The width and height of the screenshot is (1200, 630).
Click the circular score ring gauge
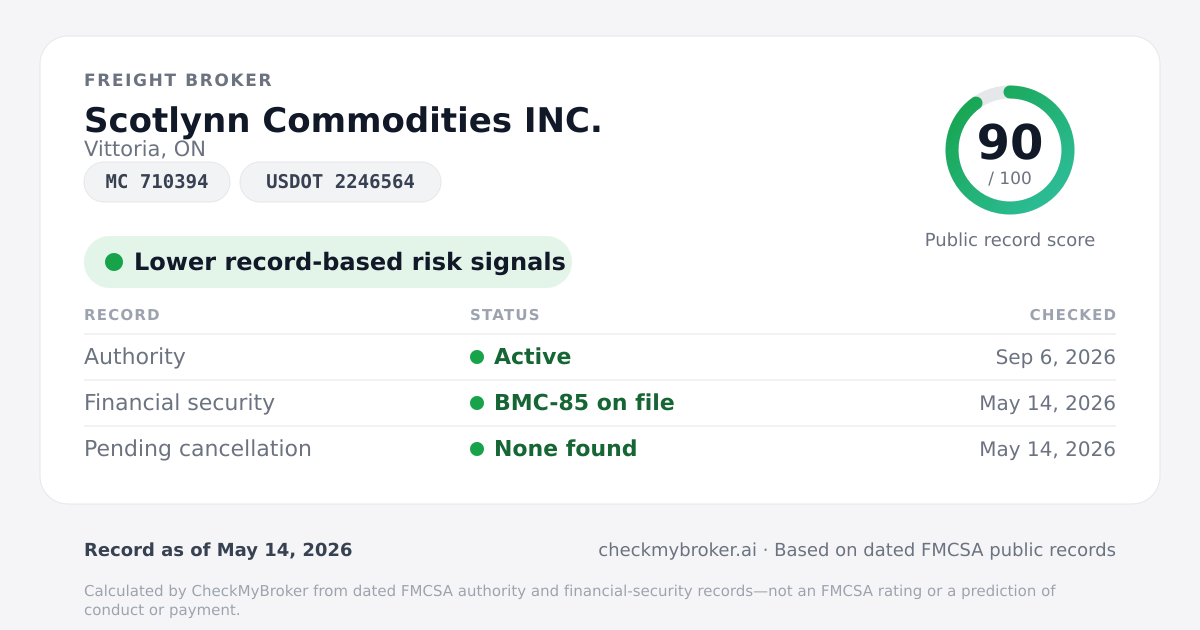1010,150
